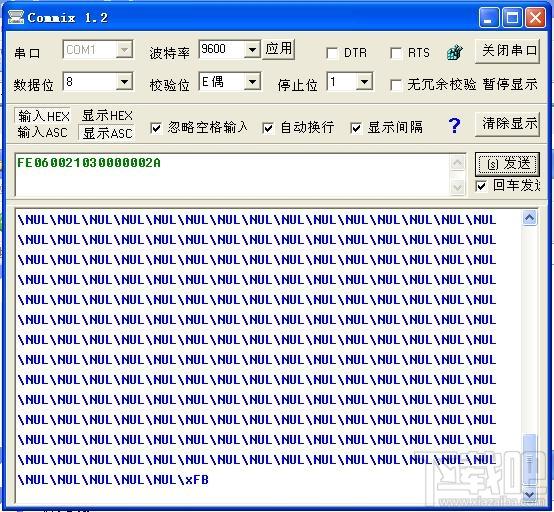Click output area scroll-up arrow icon
Screen dimensions: 554x512
pos(529,218)
